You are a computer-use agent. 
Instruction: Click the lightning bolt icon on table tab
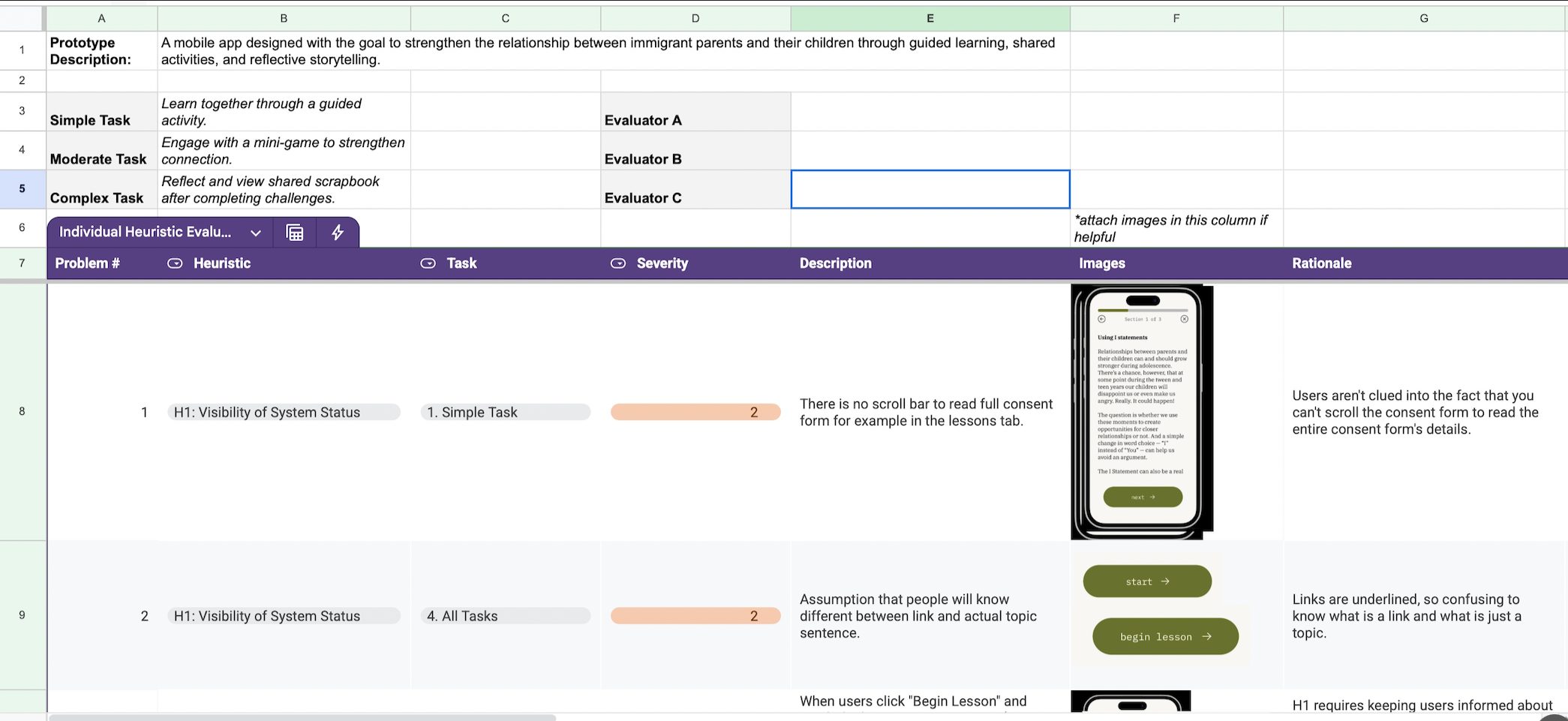pyautogui.click(x=338, y=233)
